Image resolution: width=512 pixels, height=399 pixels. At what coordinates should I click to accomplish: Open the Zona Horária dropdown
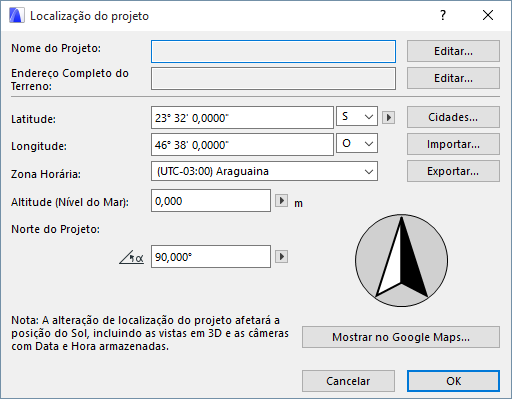tap(264, 171)
